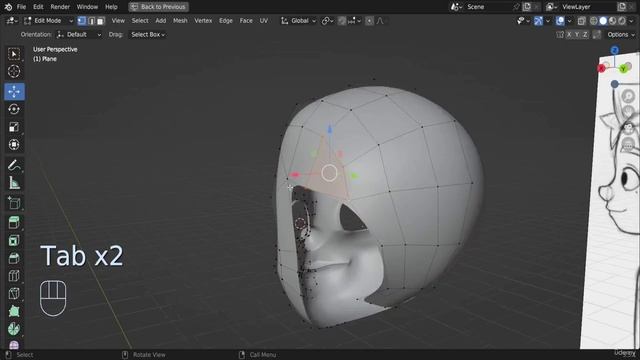Open the Window menu

click(87, 7)
